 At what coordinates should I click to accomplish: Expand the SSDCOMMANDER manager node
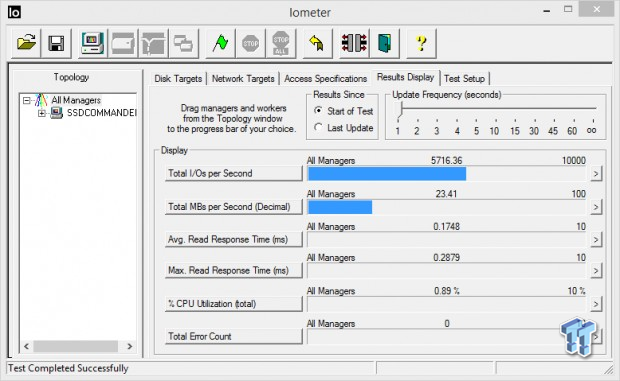pyautogui.click(x=41, y=113)
